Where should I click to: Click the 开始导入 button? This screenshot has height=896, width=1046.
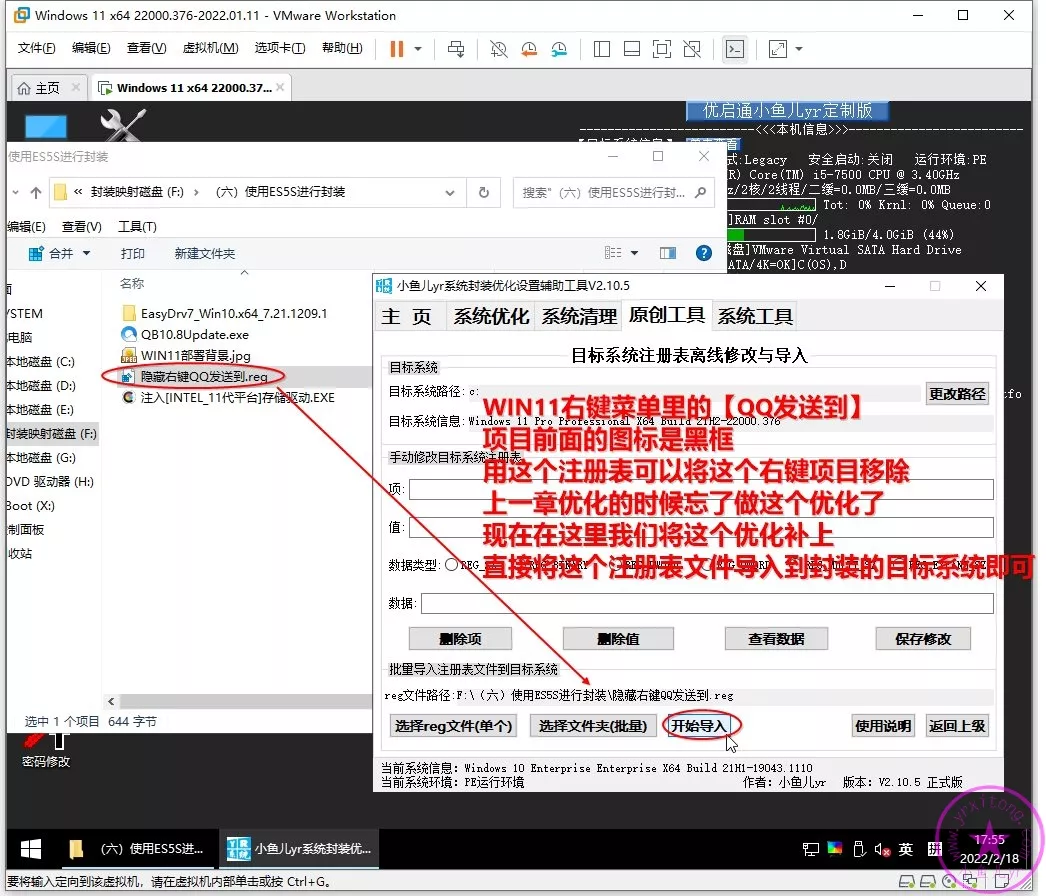[x=699, y=726]
